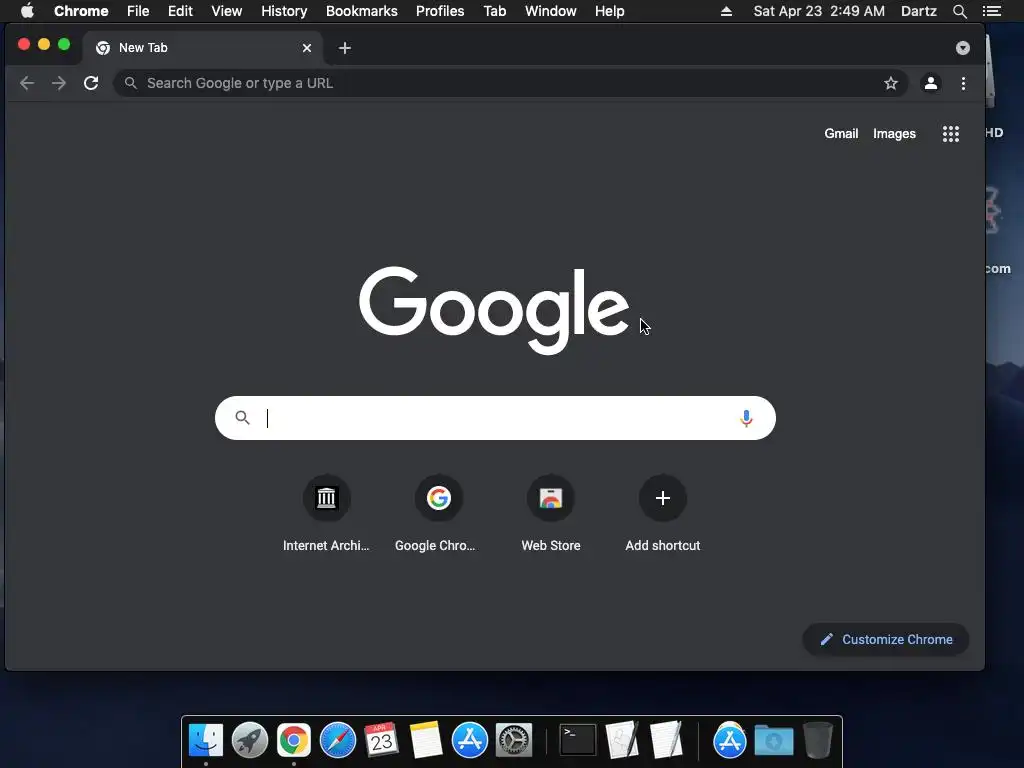Open the File menu
Screen dimensions: 1024x768
click(x=138, y=11)
